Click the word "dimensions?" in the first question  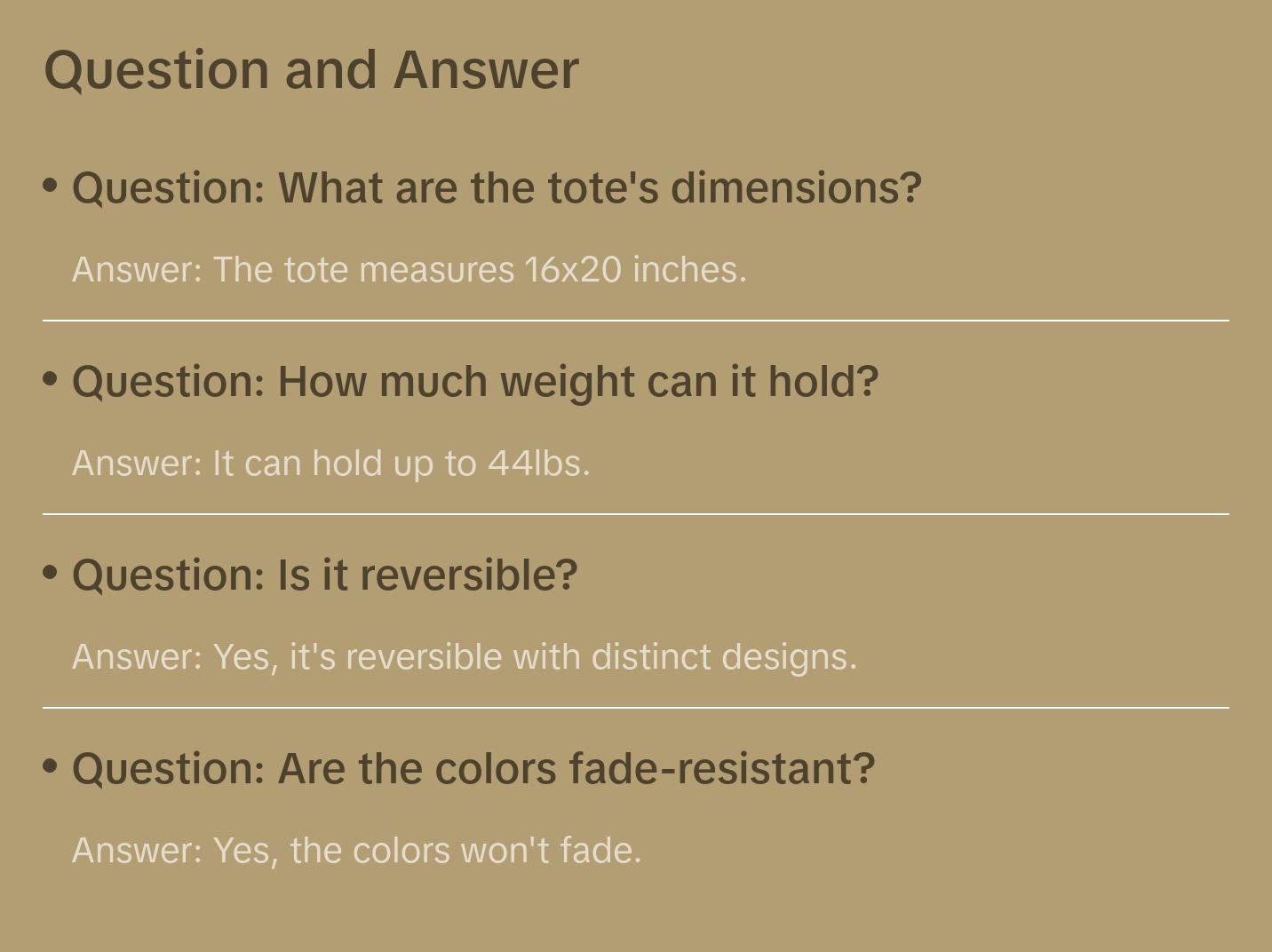point(796,188)
